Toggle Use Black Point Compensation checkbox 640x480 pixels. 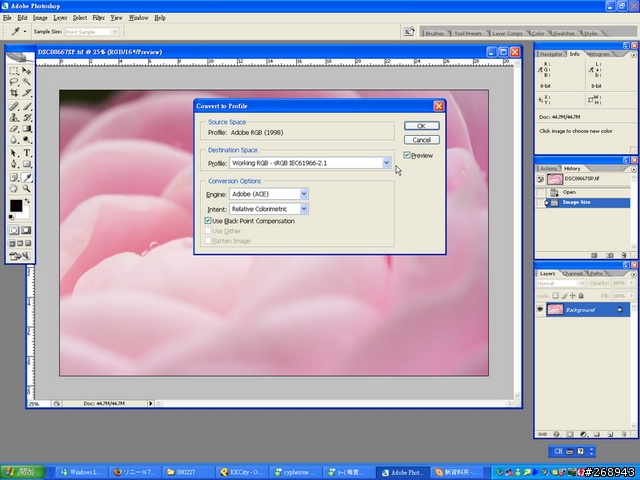[x=208, y=221]
